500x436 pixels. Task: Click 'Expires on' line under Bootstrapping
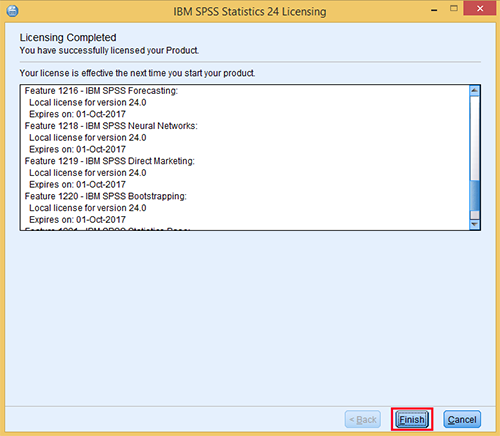tap(77, 219)
